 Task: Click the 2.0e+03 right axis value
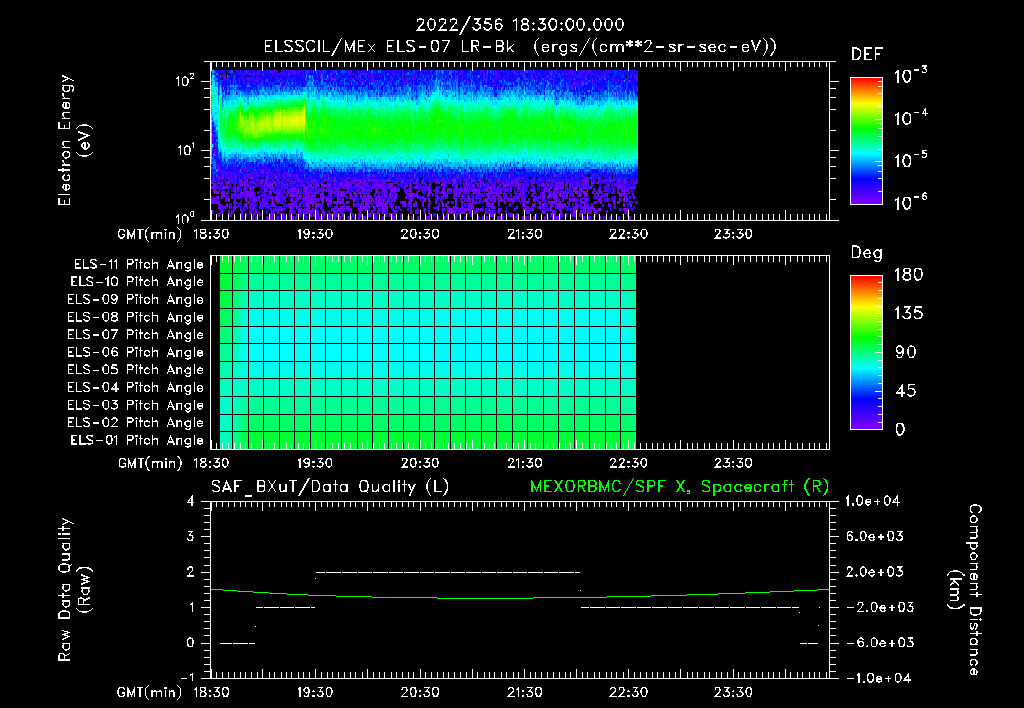click(x=875, y=572)
